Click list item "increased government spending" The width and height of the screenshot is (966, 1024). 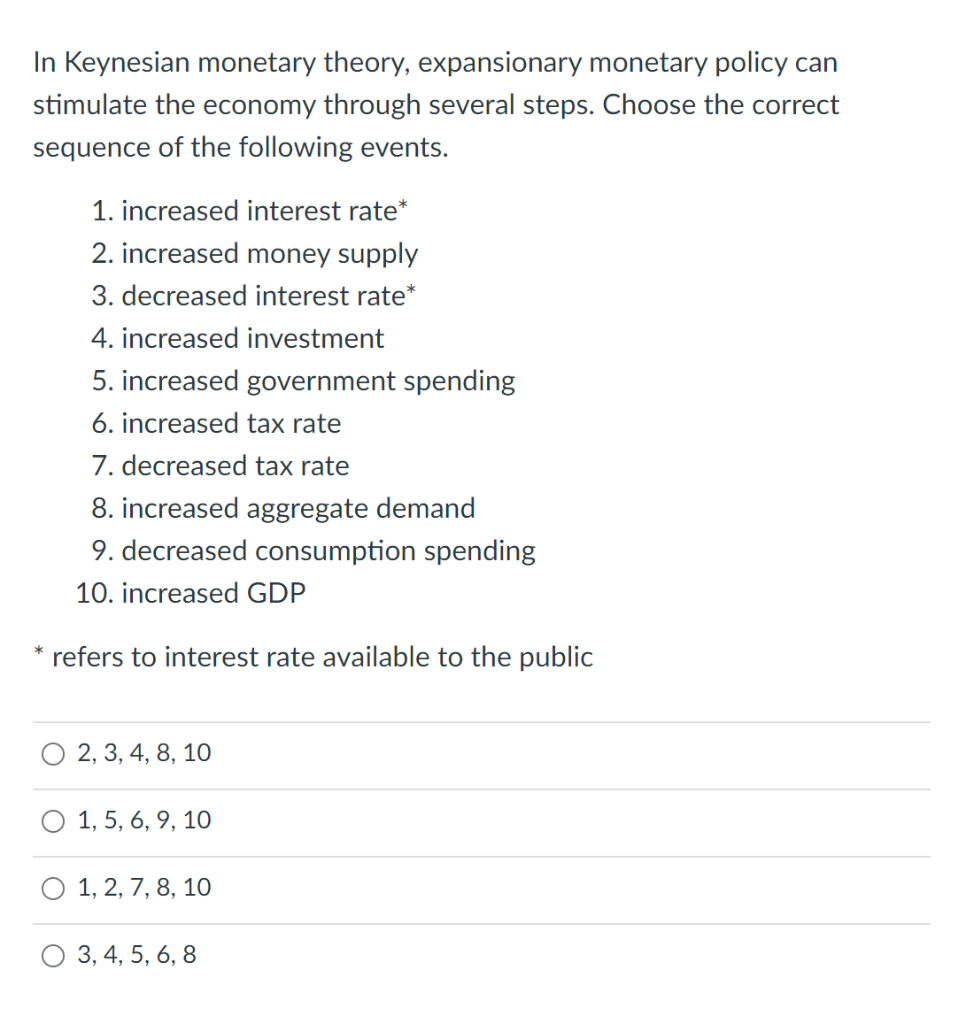(304, 381)
